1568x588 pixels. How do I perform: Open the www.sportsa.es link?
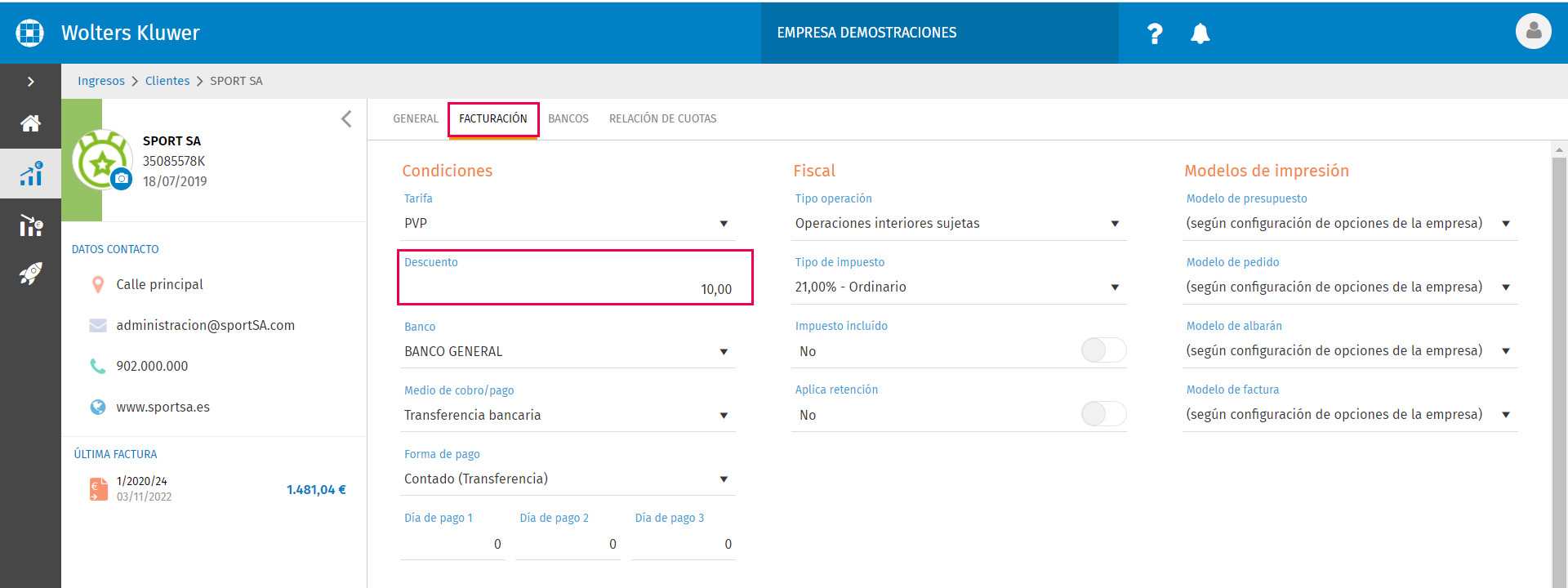pyautogui.click(x=163, y=407)
